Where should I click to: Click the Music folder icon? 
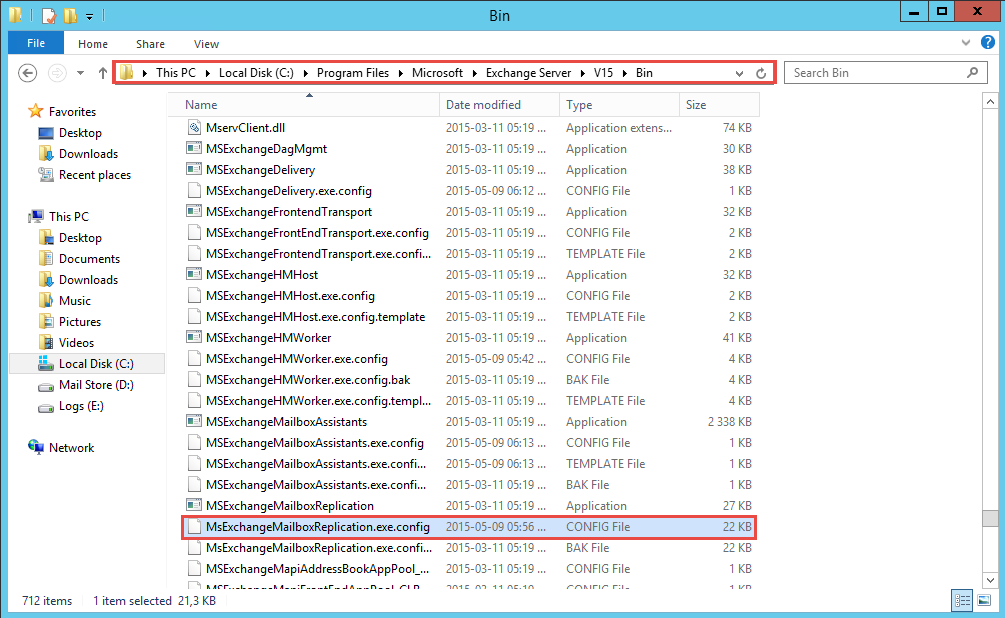(46, 301)
